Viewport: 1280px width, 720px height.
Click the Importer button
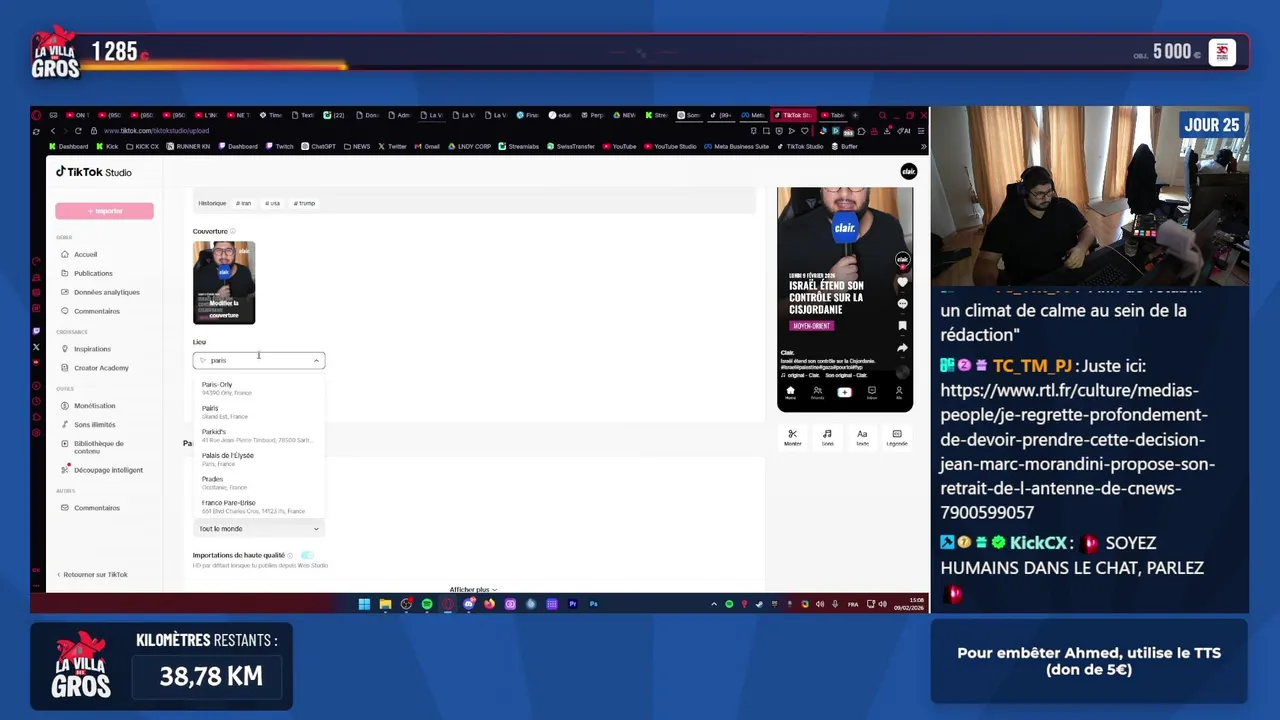point(104,211)
